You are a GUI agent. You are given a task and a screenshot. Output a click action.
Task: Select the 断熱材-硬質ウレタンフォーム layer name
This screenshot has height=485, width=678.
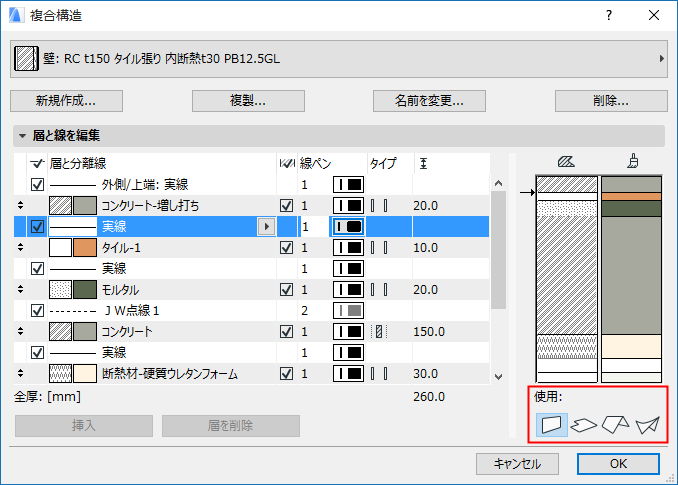tap(170, 373)
